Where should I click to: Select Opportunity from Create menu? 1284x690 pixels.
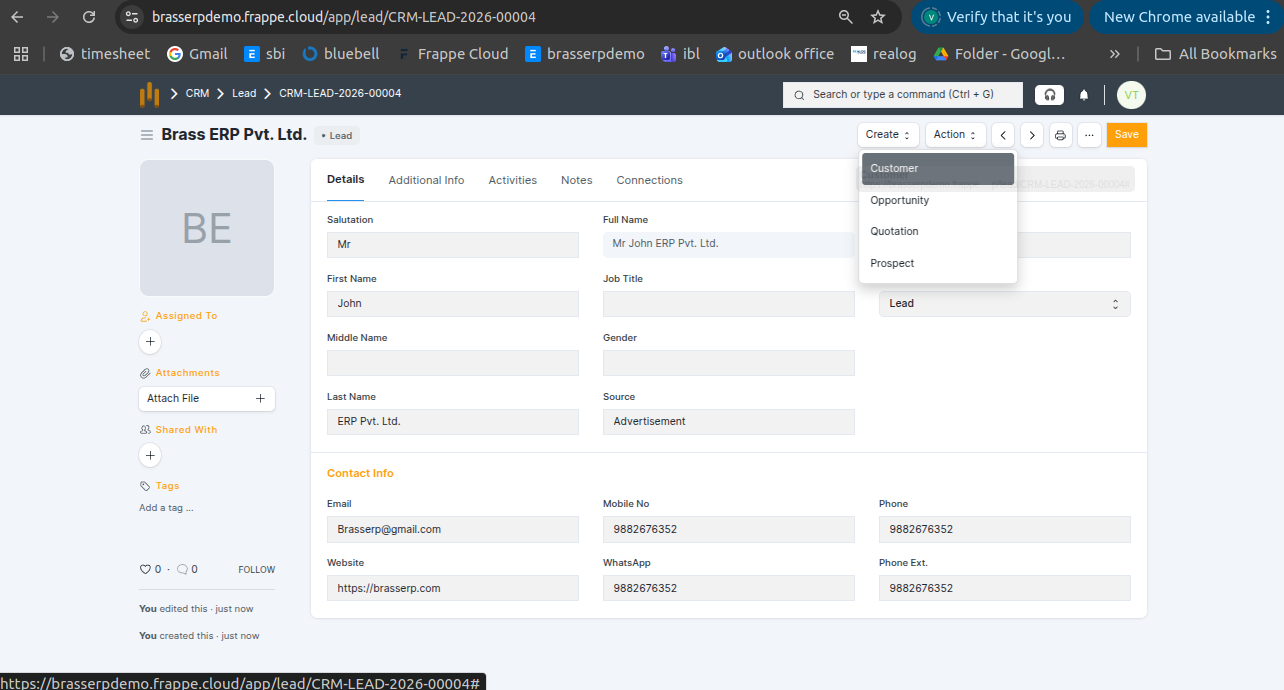900,200
